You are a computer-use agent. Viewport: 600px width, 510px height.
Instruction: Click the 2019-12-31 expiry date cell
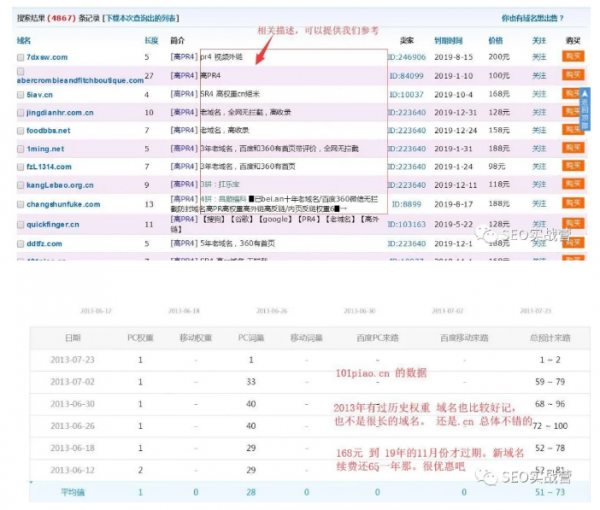(456, 112)
